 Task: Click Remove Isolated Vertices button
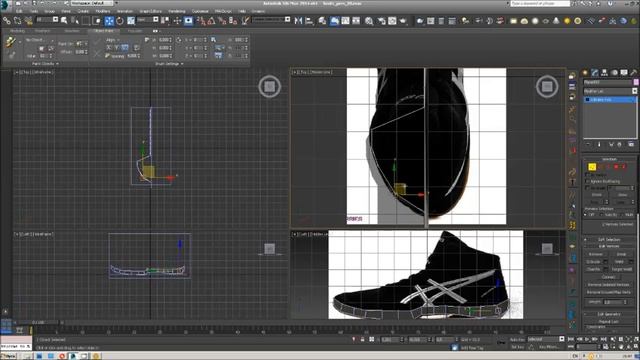point(608,284)
